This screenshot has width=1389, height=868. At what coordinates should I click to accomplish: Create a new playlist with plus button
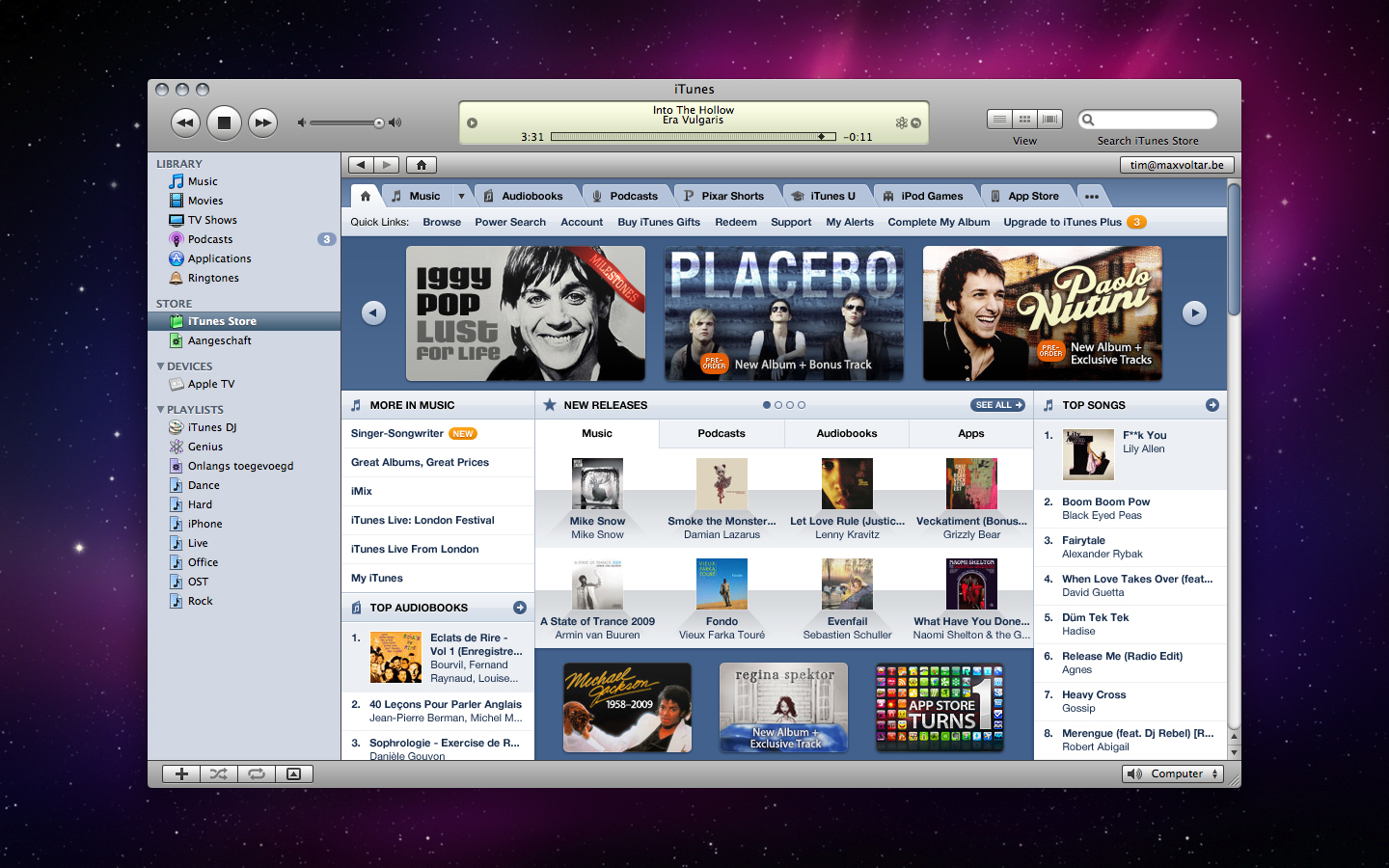[181, 773]
